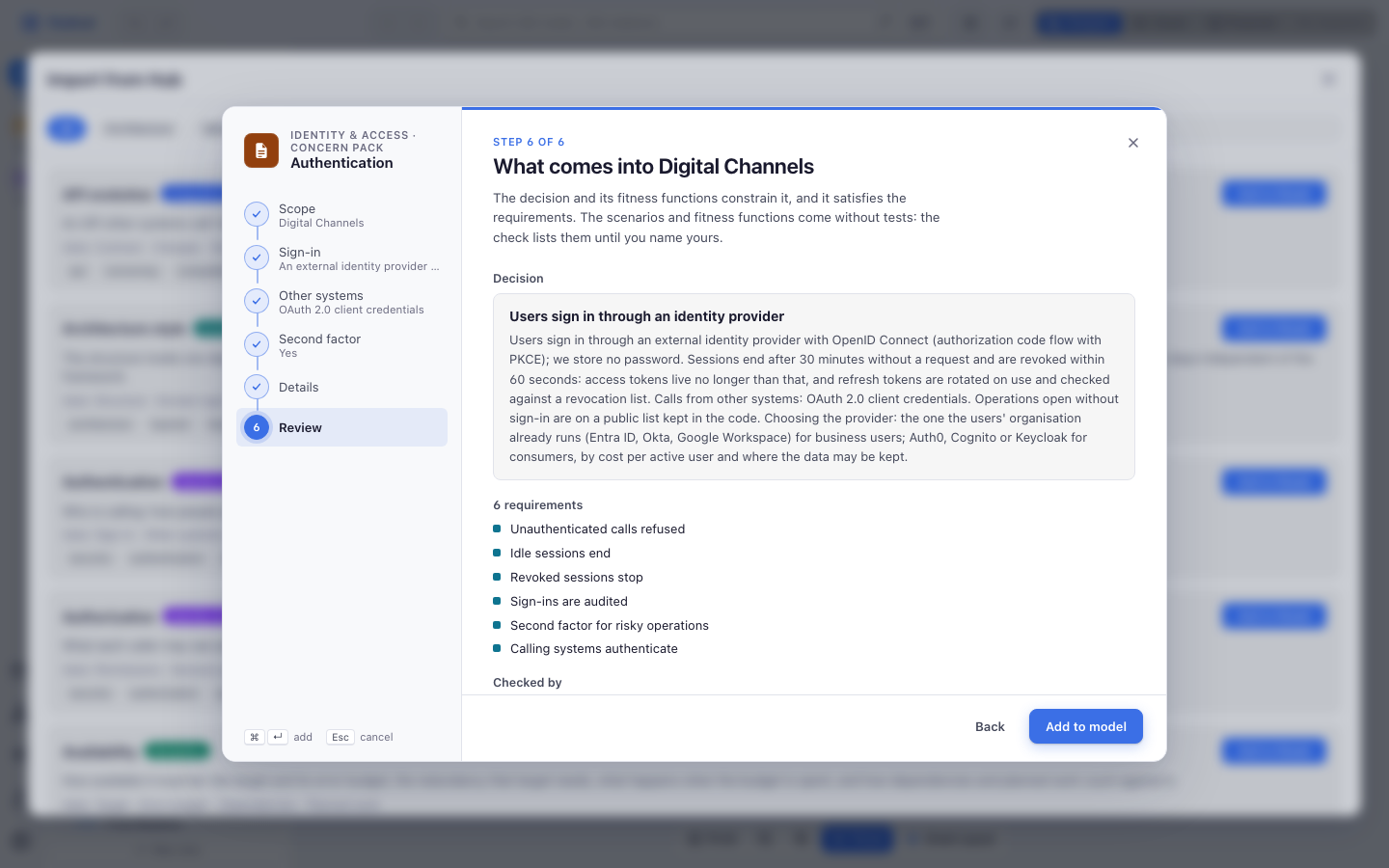Click the 'STEP 6 OF 6' label
The height and width of the screenshot is (868, 1389).
click(x=529, y=142)
